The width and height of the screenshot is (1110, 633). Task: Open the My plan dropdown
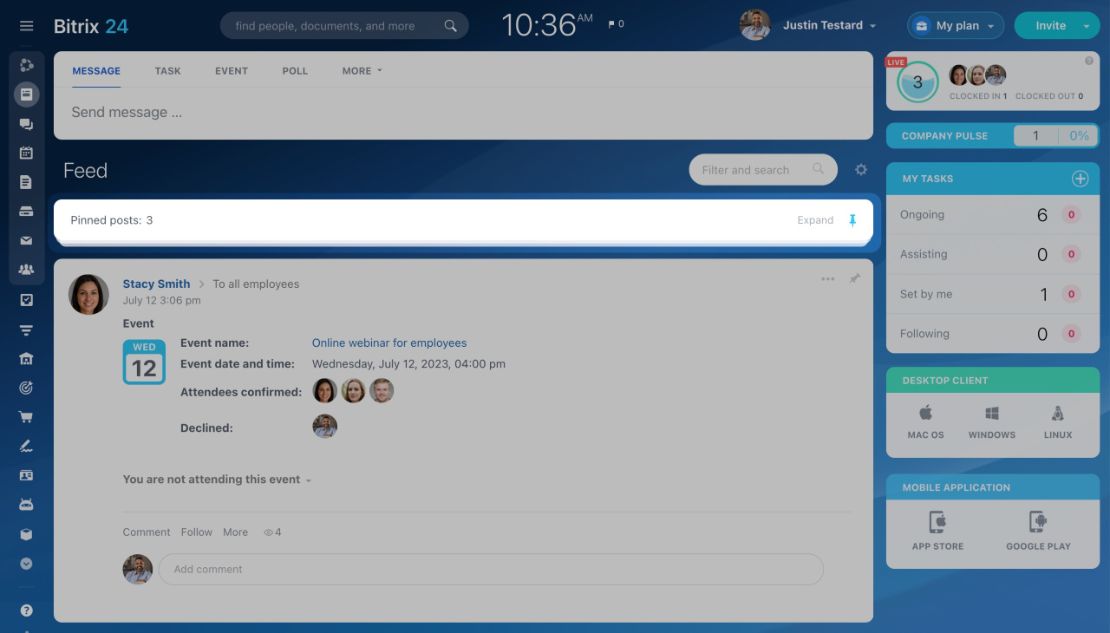[x=955, y=25]
